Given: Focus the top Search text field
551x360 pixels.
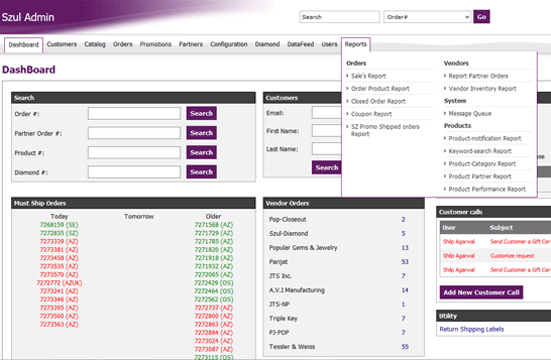Looking at the screenshot, I should pyautogui.click(x=339, y=17).
